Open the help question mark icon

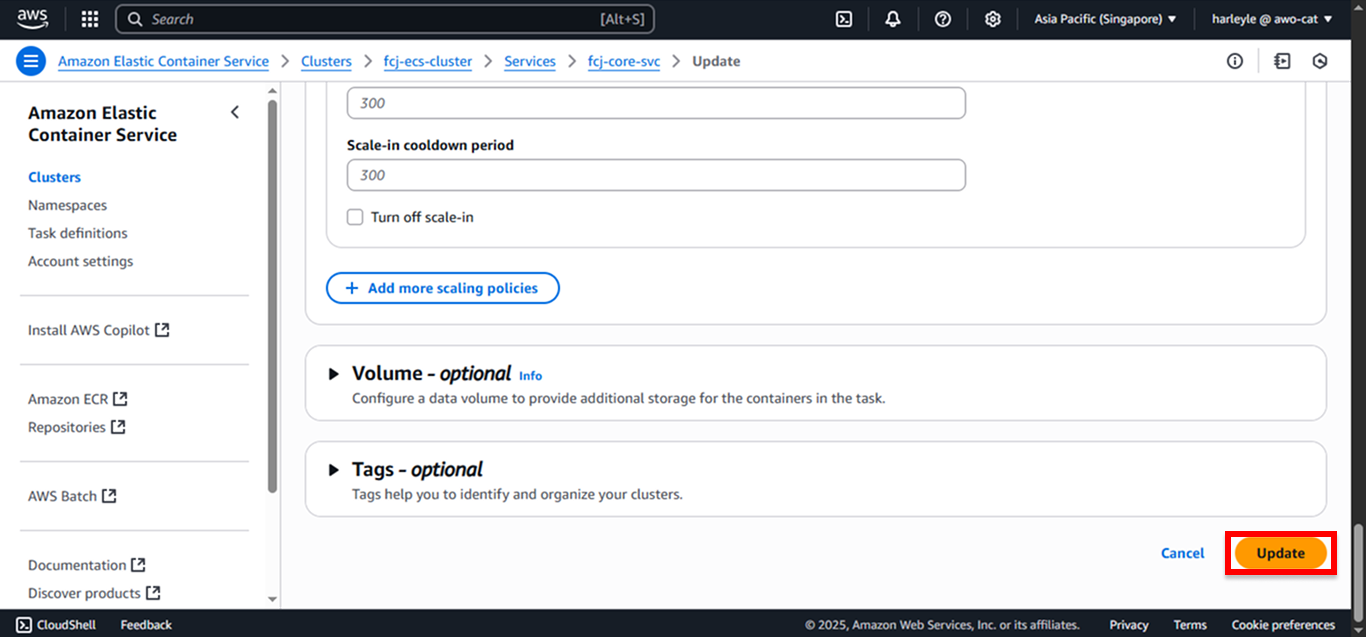tap(943, 19)
